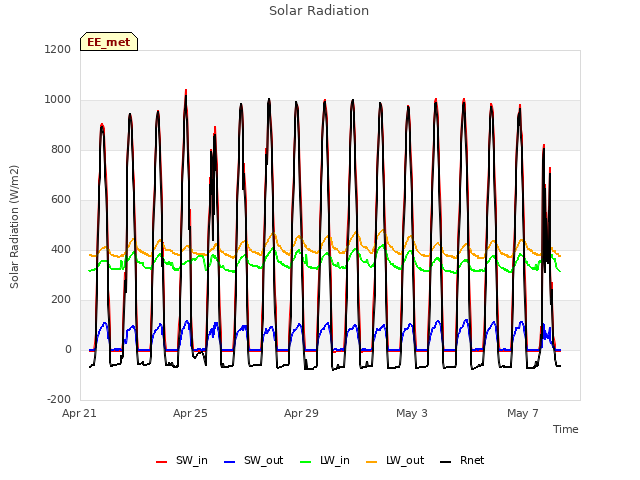Click the 400 y-axis tick label
Screen dimensions: 640x480
pyautogui.click(x=61, y=249)
